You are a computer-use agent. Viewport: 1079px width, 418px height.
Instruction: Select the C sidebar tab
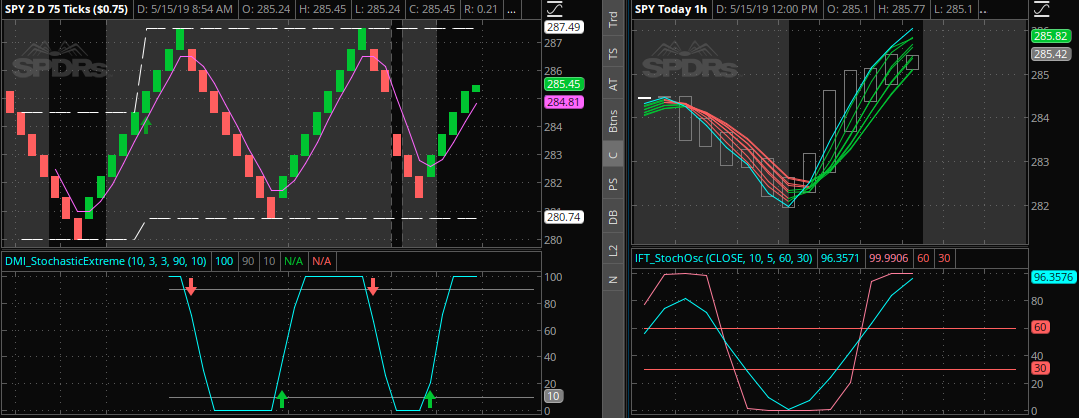pos(613,154)
